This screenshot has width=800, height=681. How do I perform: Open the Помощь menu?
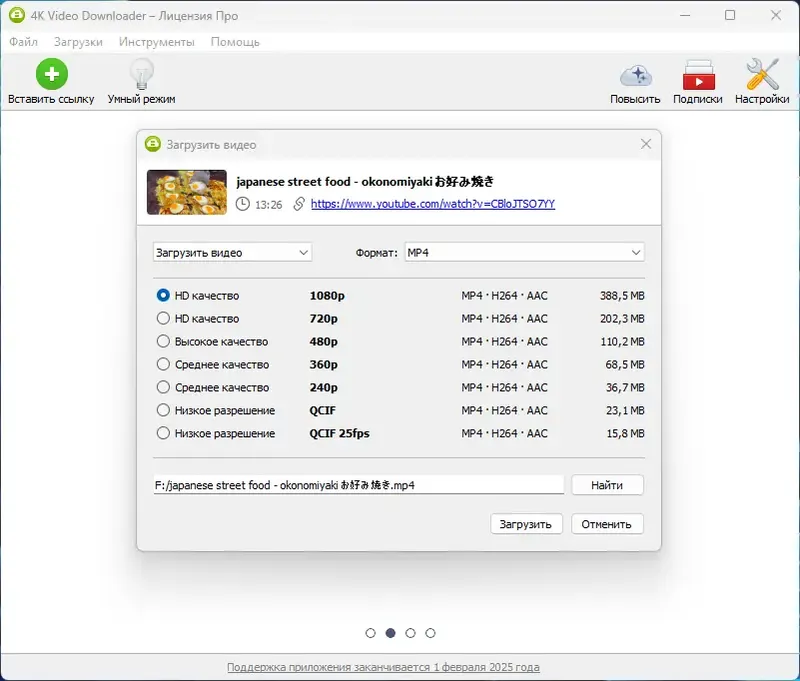point(235,42)
